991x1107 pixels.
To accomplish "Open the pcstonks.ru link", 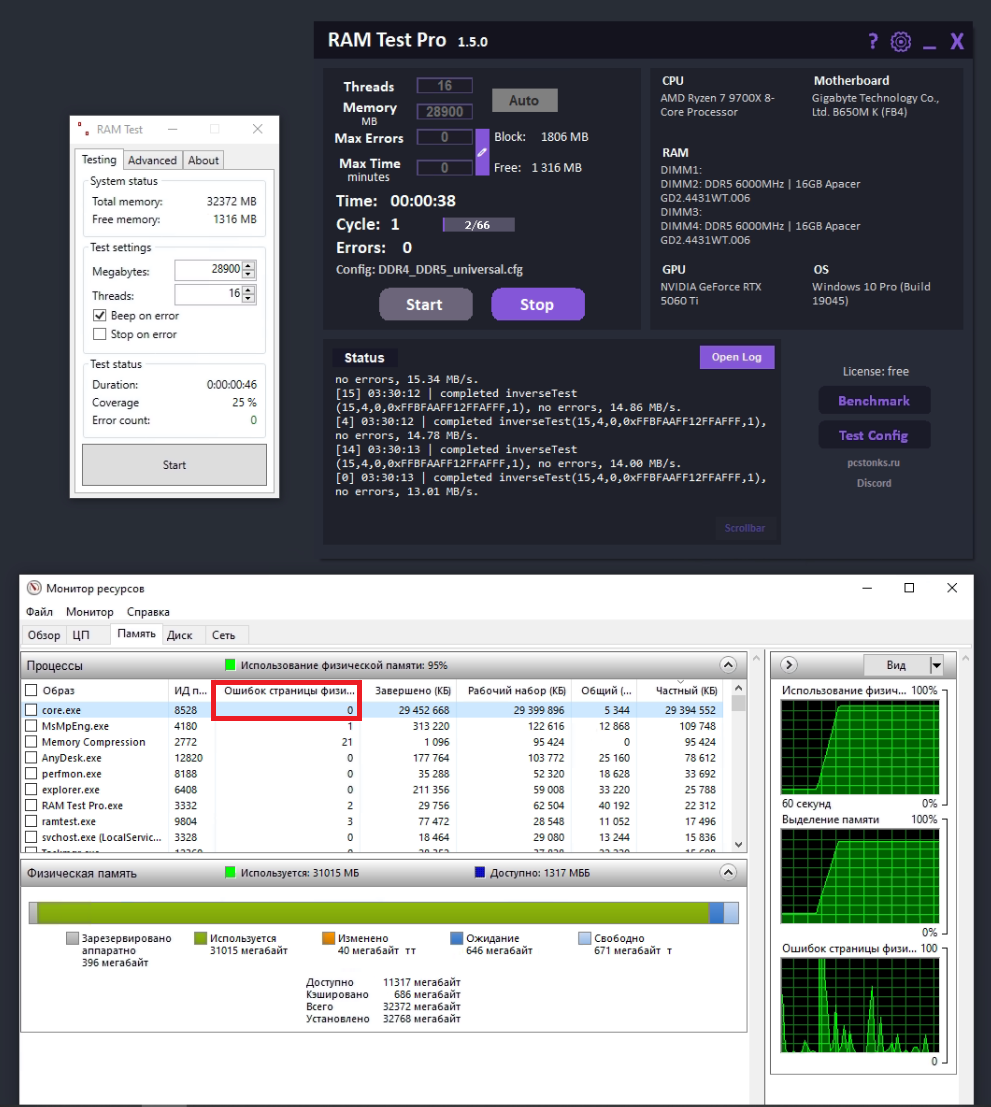I will 874,463.
